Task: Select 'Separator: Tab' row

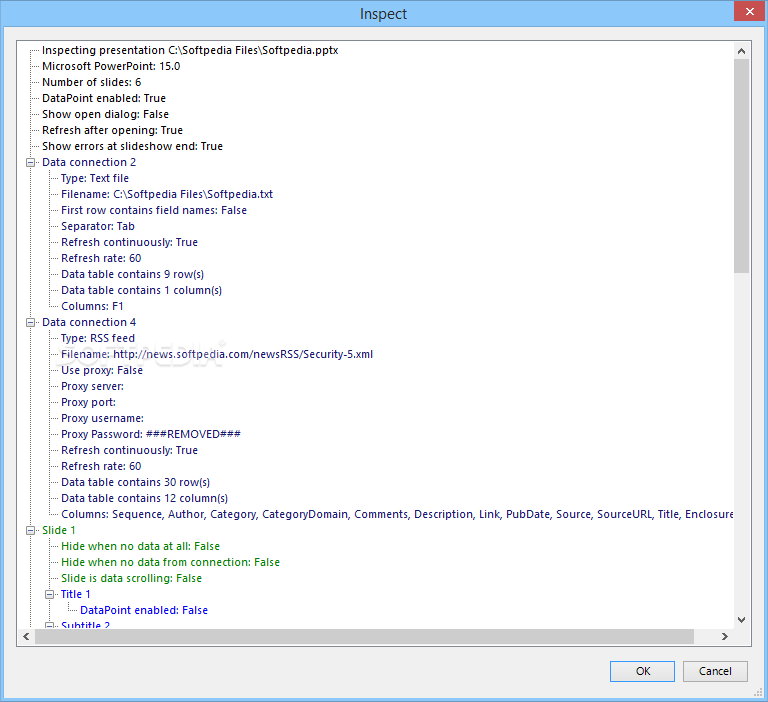Action: tap(98, 226)
